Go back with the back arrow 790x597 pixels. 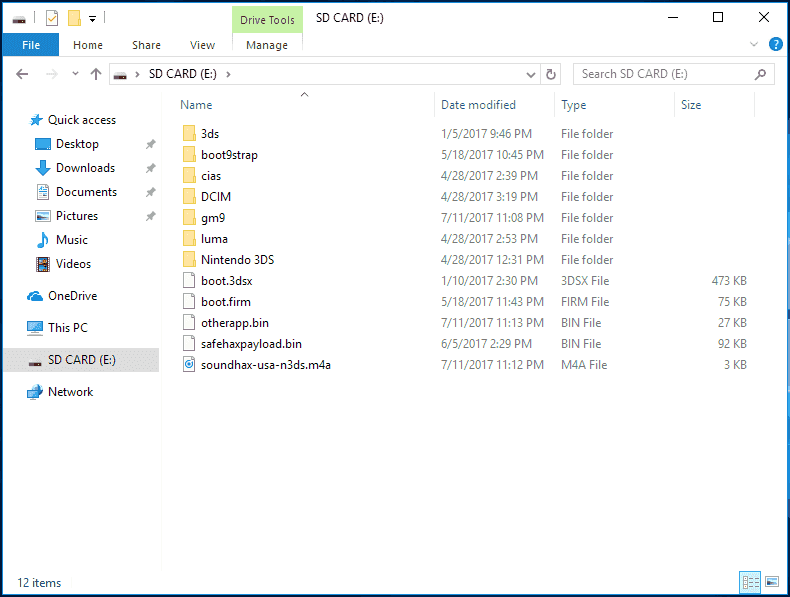click(x=22, y=74)
